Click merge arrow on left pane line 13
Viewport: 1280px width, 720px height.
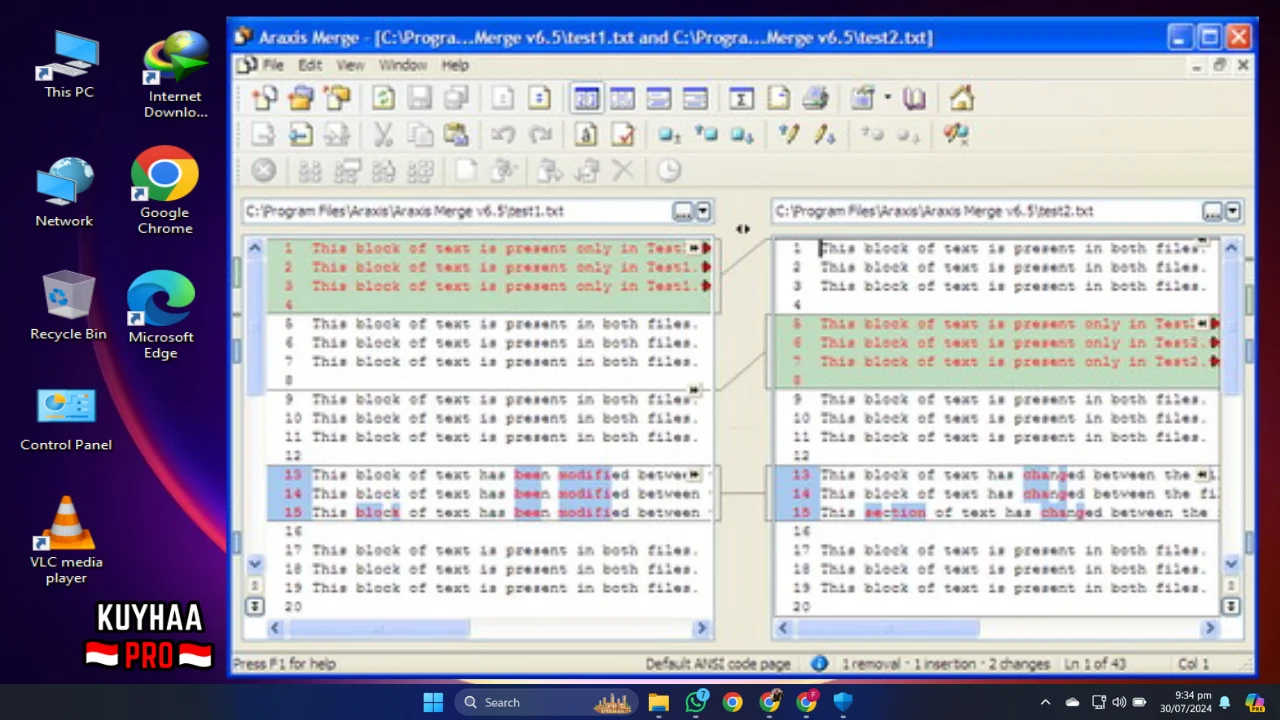pos(695,475)
